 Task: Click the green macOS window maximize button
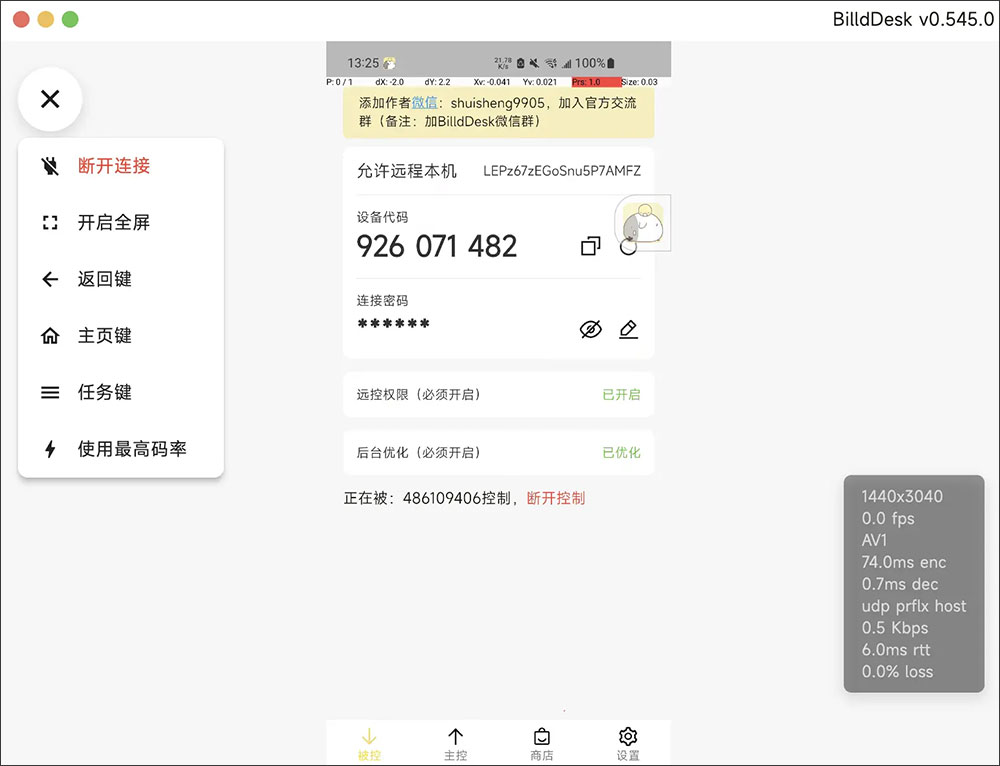pyautogui.click(x=70, y=20)
